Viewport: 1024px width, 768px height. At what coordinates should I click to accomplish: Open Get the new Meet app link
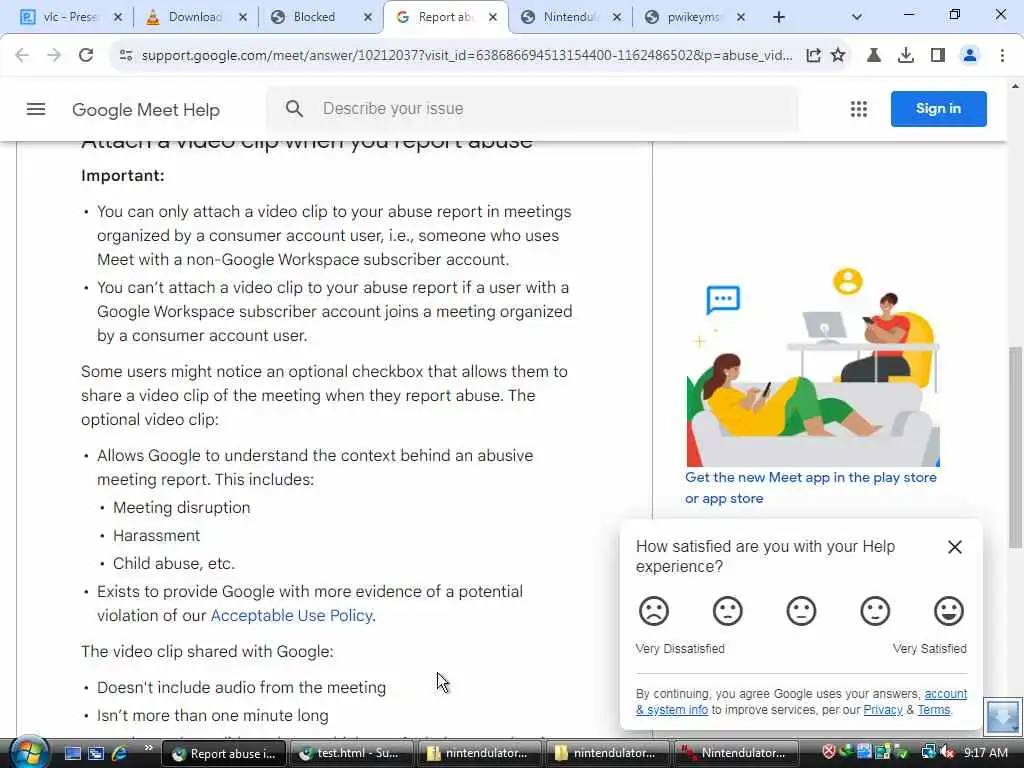click(810, 488)
